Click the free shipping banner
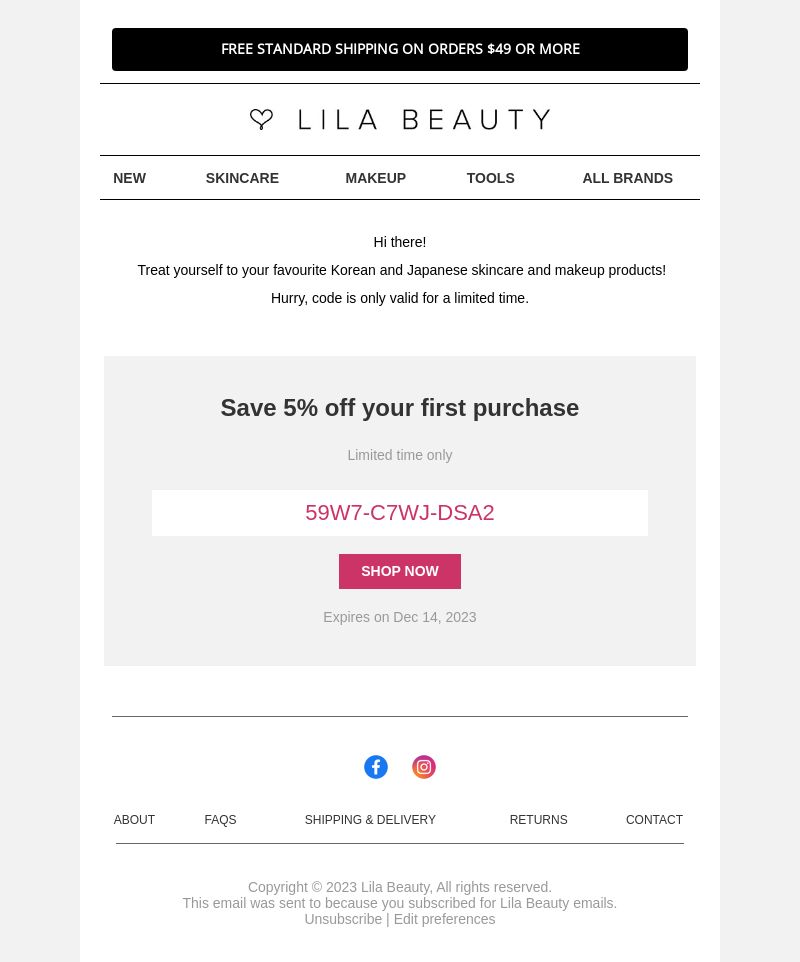Viewport: 800px width, 962px height. [x=400, y=49]
